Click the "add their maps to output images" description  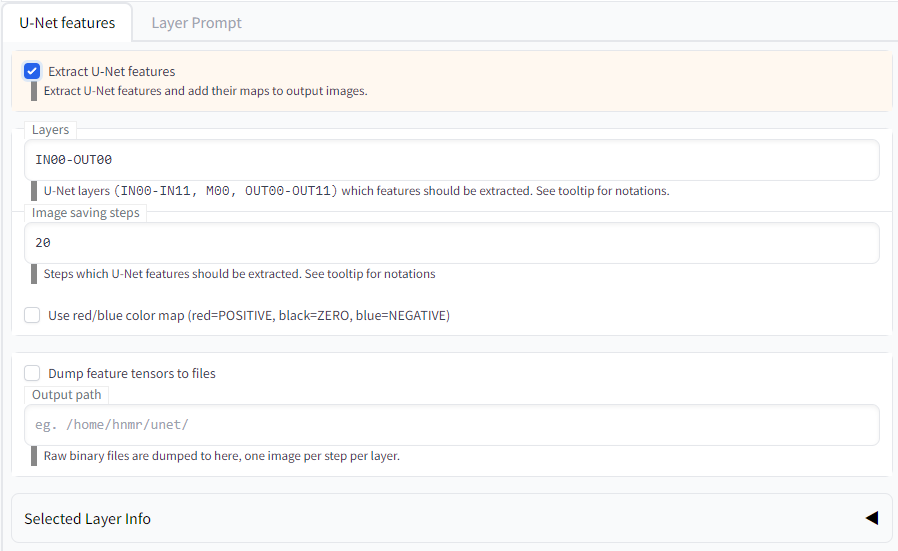click(205, 91)
